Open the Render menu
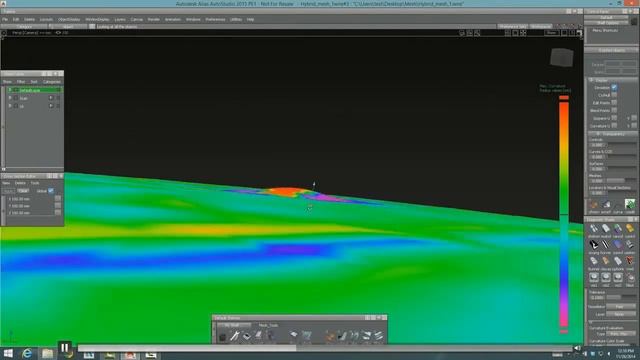Viewport: 640px width, 360px height. (153, 19)
